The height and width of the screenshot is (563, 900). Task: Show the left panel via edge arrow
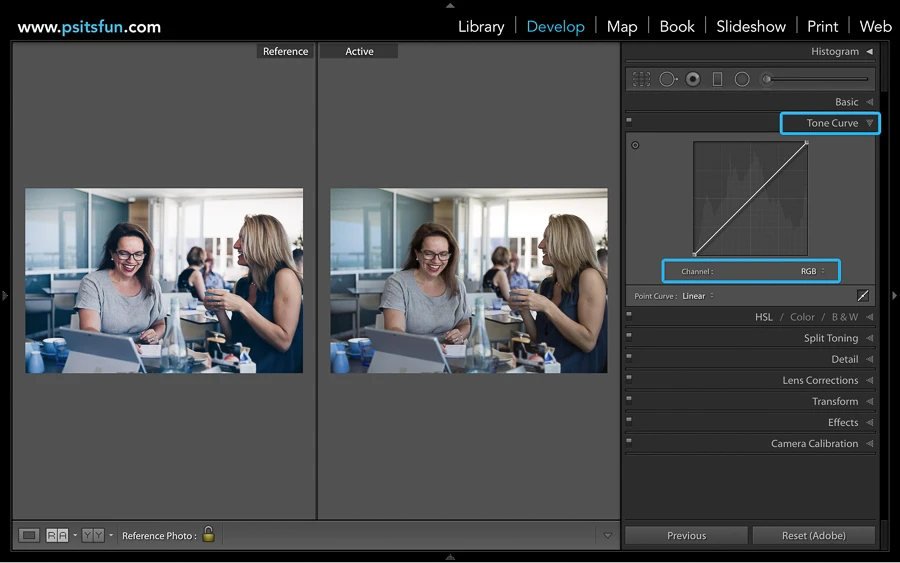click(5, 296)
